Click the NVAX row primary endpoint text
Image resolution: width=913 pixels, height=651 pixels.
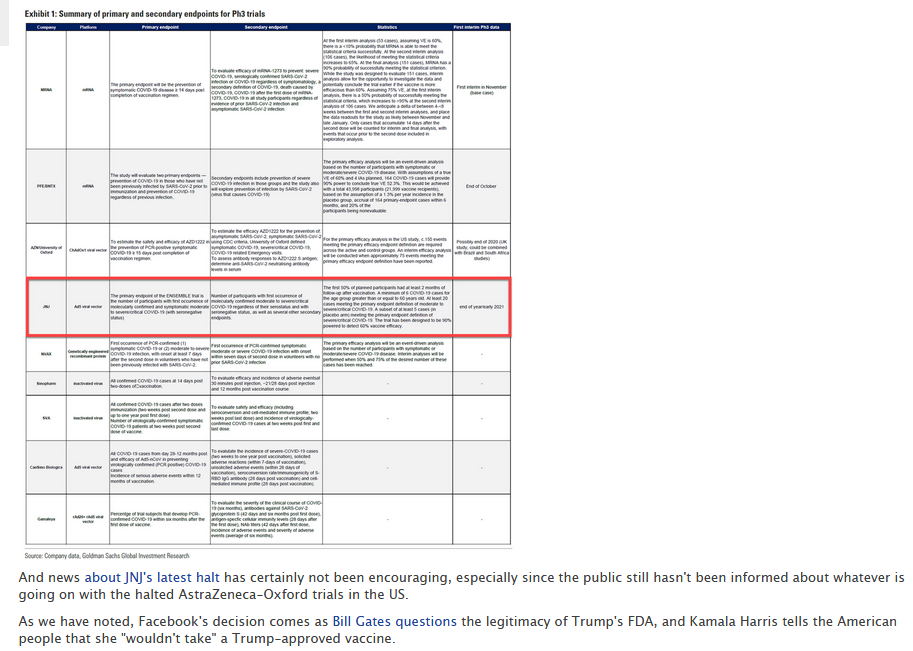tap(160, 354)
